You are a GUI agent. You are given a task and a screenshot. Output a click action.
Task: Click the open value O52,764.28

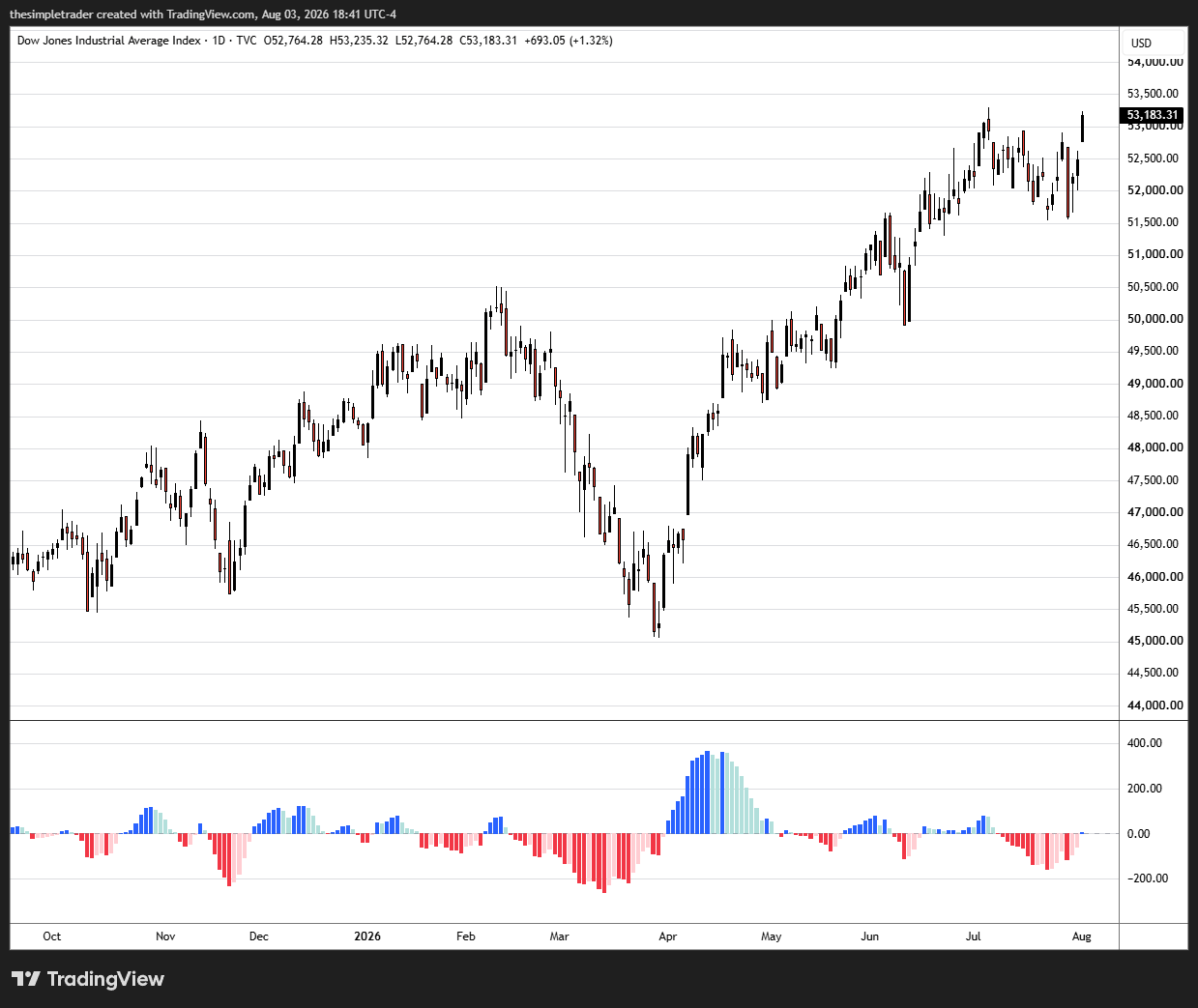click(x=293, y=41)
